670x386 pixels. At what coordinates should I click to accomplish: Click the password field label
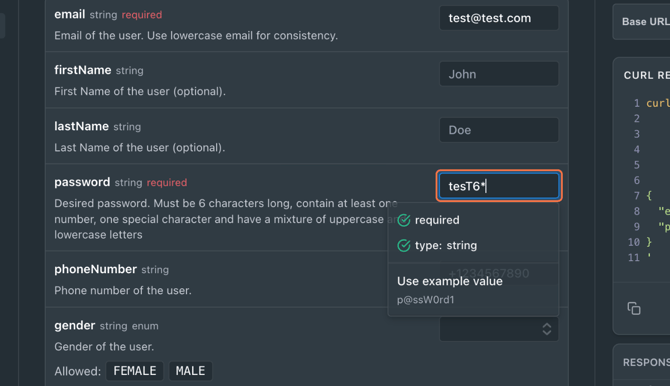click(82, 182)
